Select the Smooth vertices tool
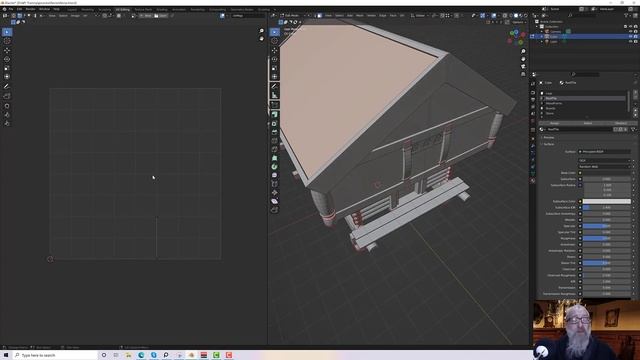 (x=274, y=175)
